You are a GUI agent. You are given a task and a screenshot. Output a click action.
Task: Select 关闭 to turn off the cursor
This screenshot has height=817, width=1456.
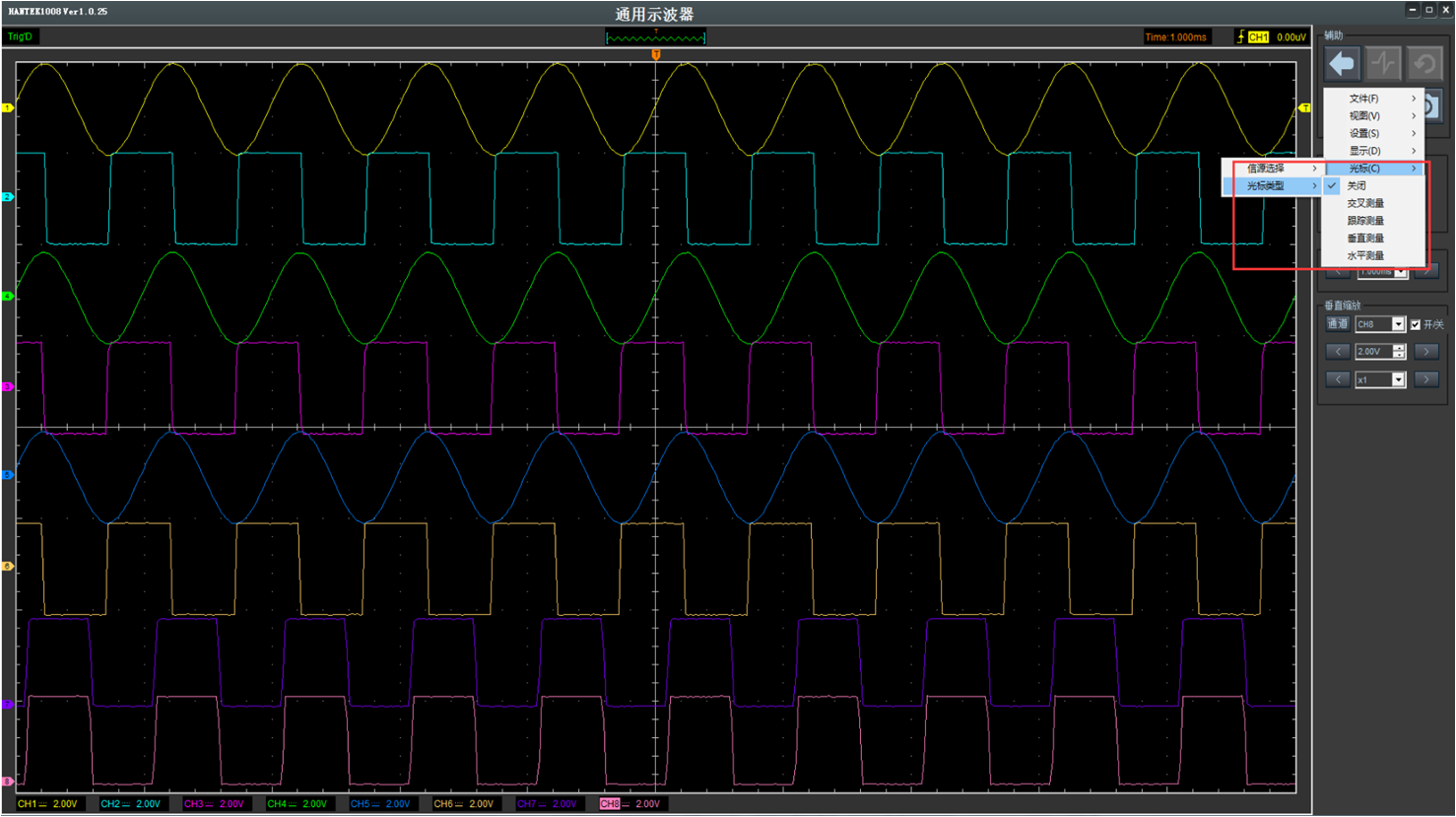tap(1357, 186)
